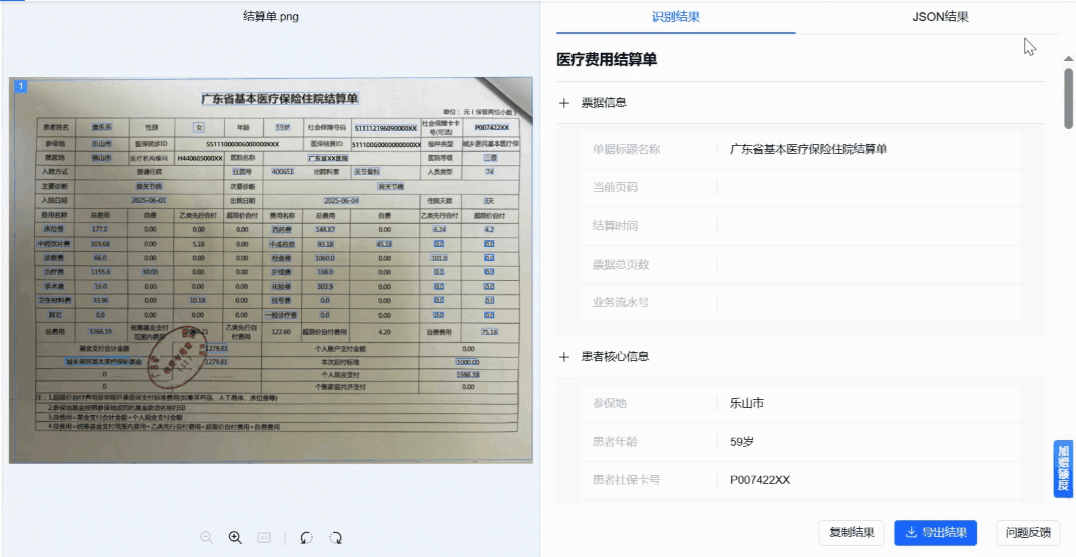Select 59岁 in the scanned image
Image resolution: width=1076 pixels, height=557 pixels.
pos(283,127)
